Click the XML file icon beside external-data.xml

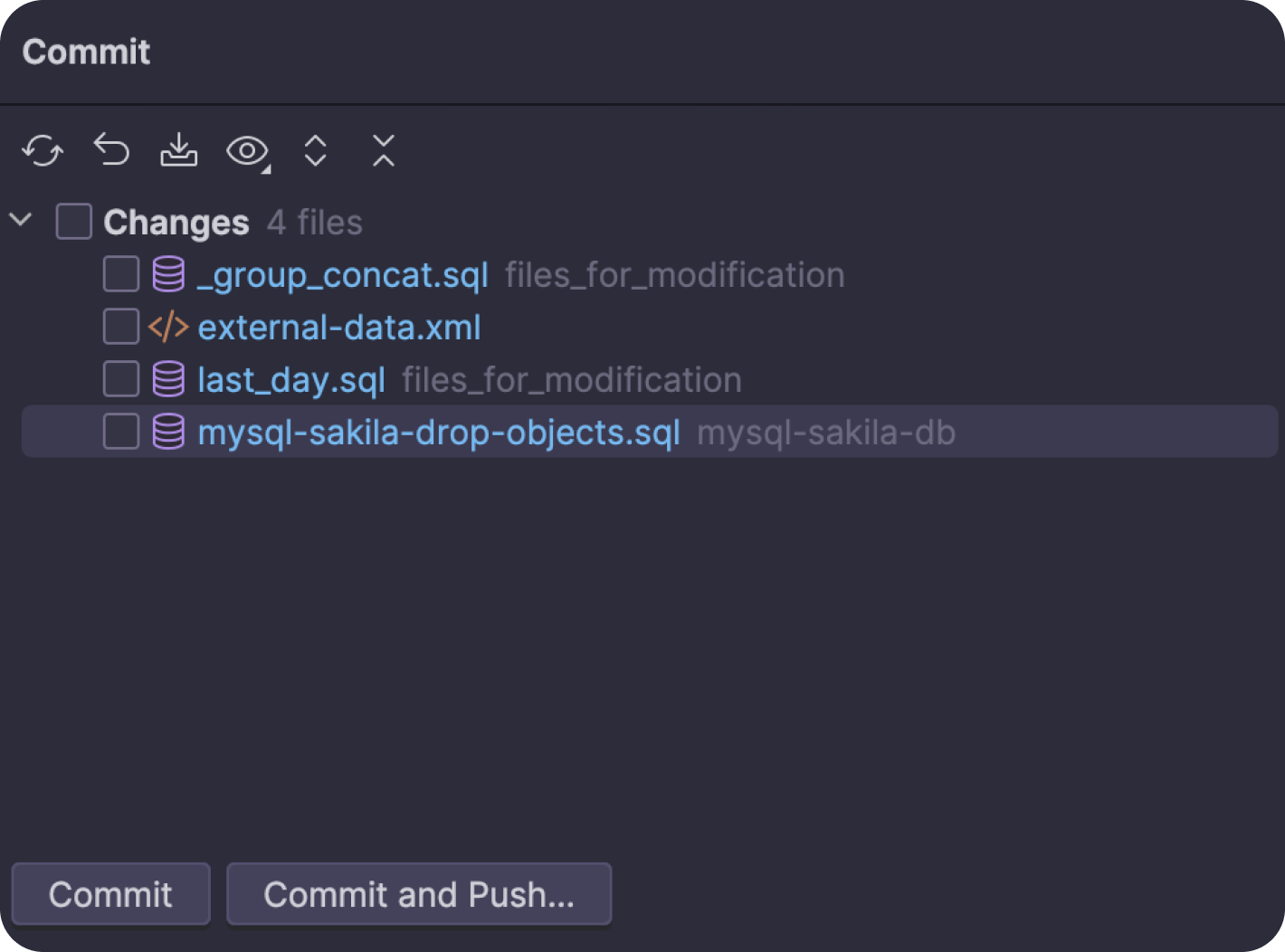167,327
